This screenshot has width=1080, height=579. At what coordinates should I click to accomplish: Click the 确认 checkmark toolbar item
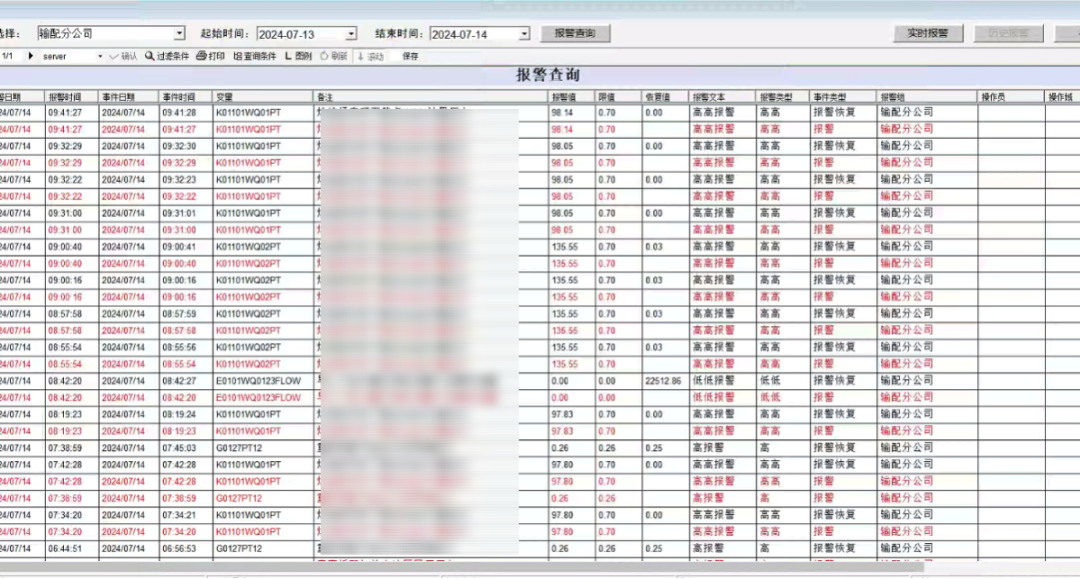(123, 56)
